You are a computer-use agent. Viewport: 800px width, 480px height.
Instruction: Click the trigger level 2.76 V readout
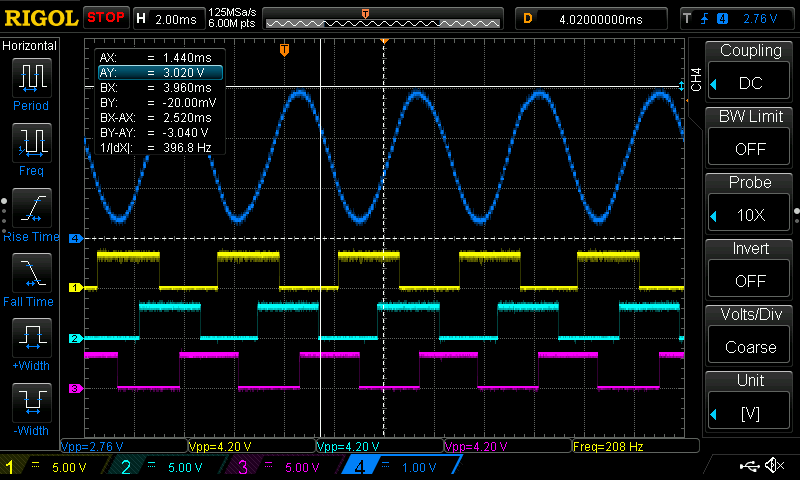760,19
